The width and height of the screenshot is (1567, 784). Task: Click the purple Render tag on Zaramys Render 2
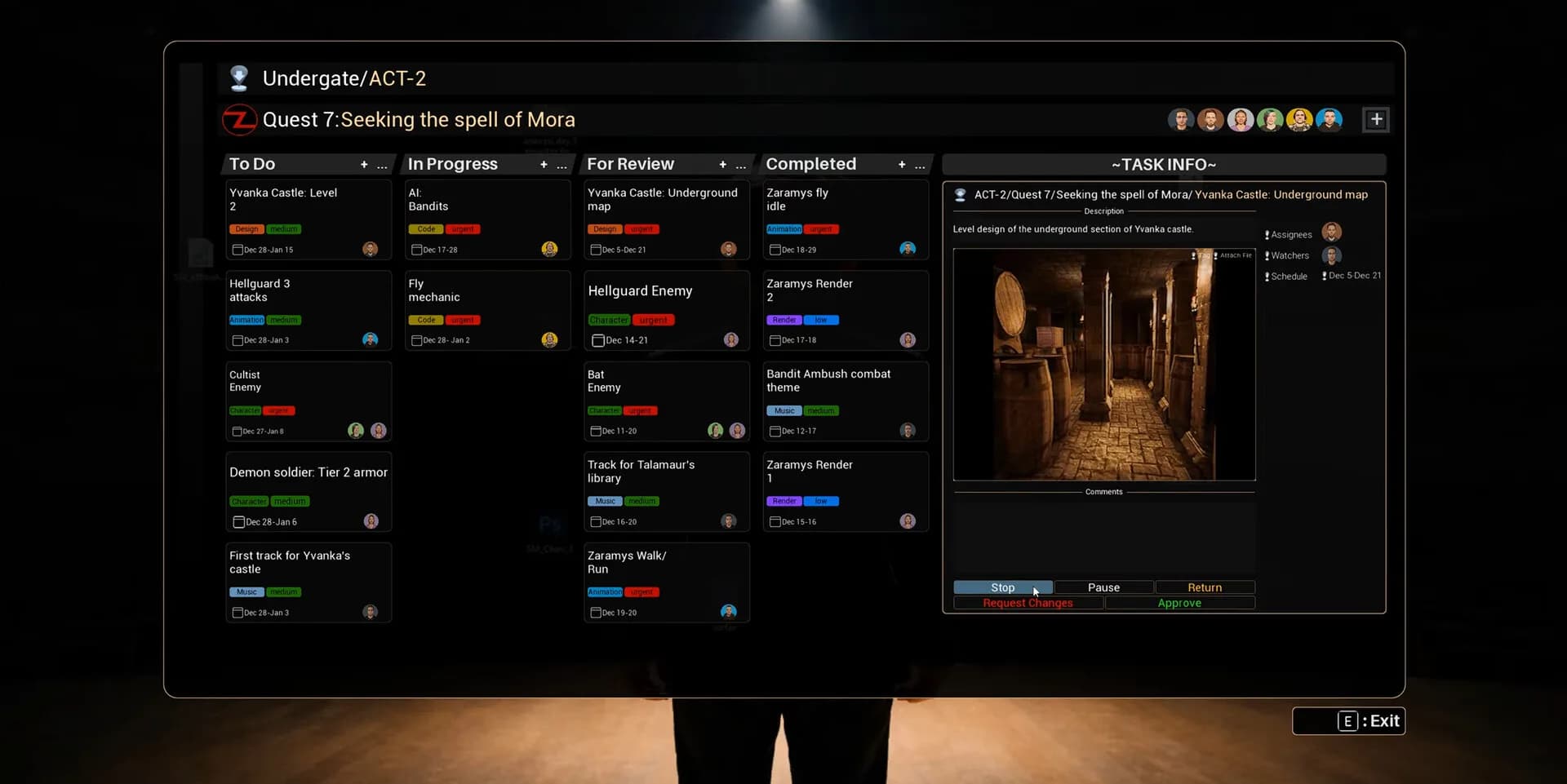point(784,320)
